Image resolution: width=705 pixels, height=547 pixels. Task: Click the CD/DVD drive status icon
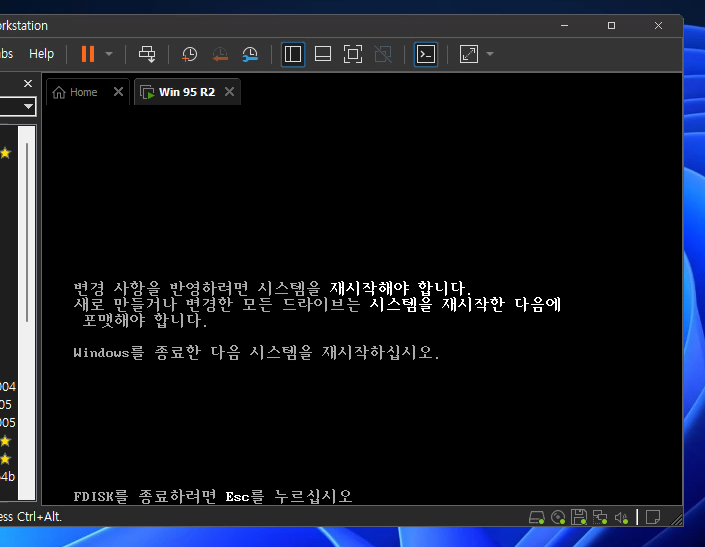point(558,518)
